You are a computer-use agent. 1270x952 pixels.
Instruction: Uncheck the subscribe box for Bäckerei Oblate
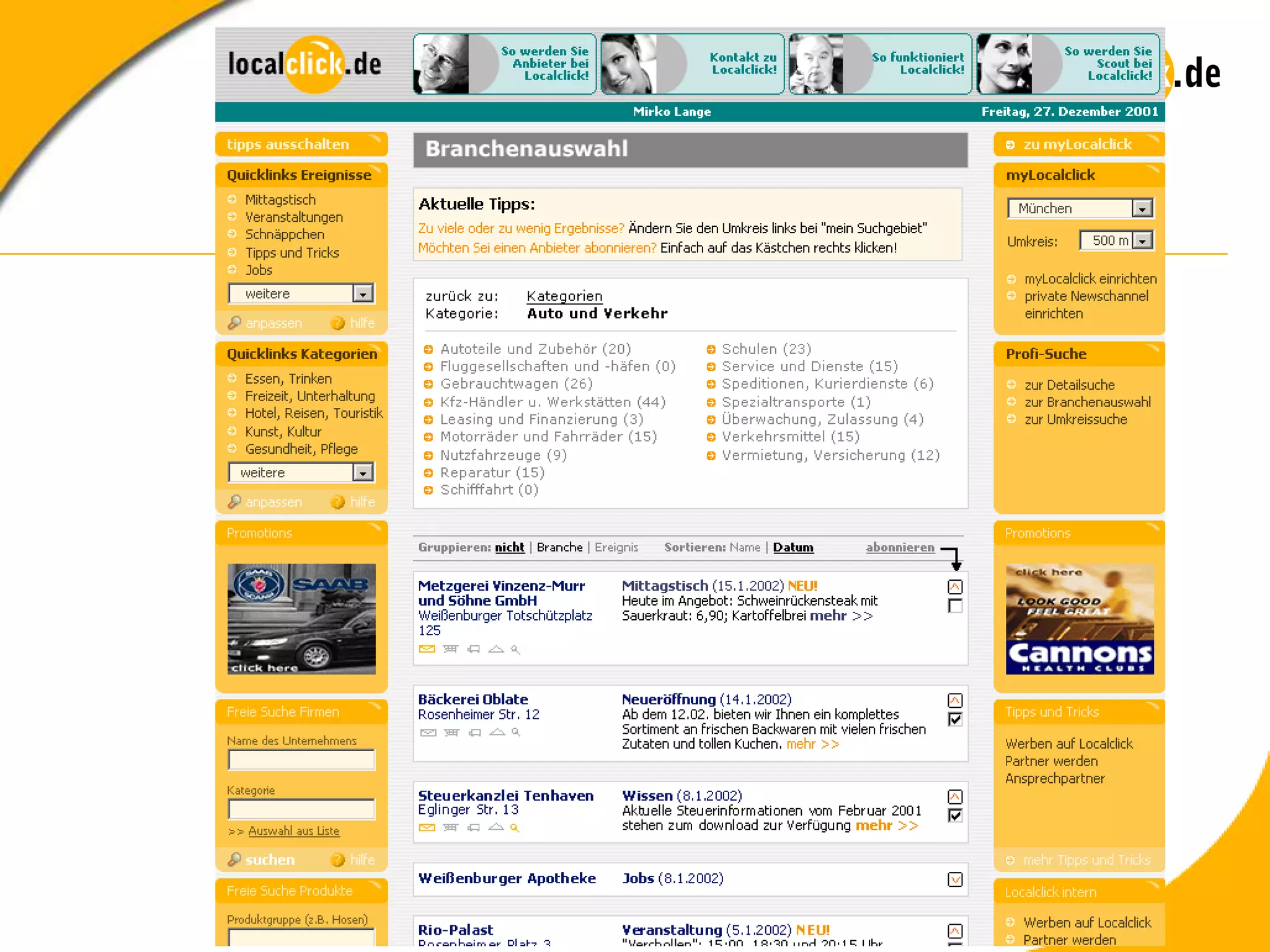(955, 720)
